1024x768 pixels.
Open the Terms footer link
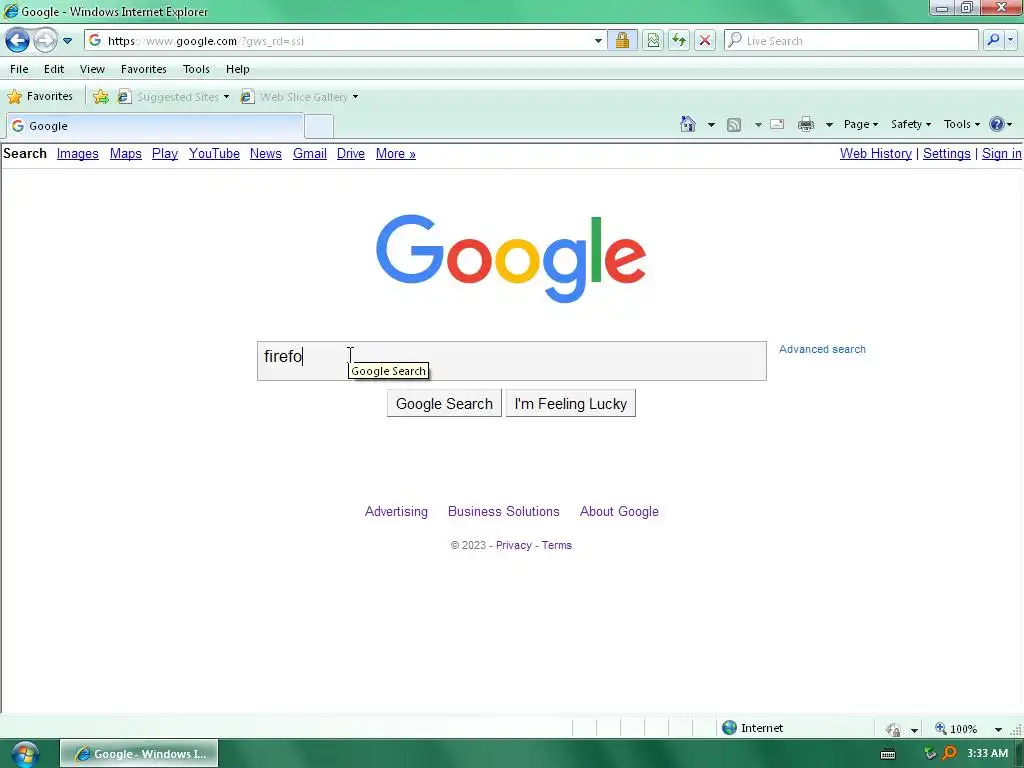pyautogui.click(x=556, y=545)
